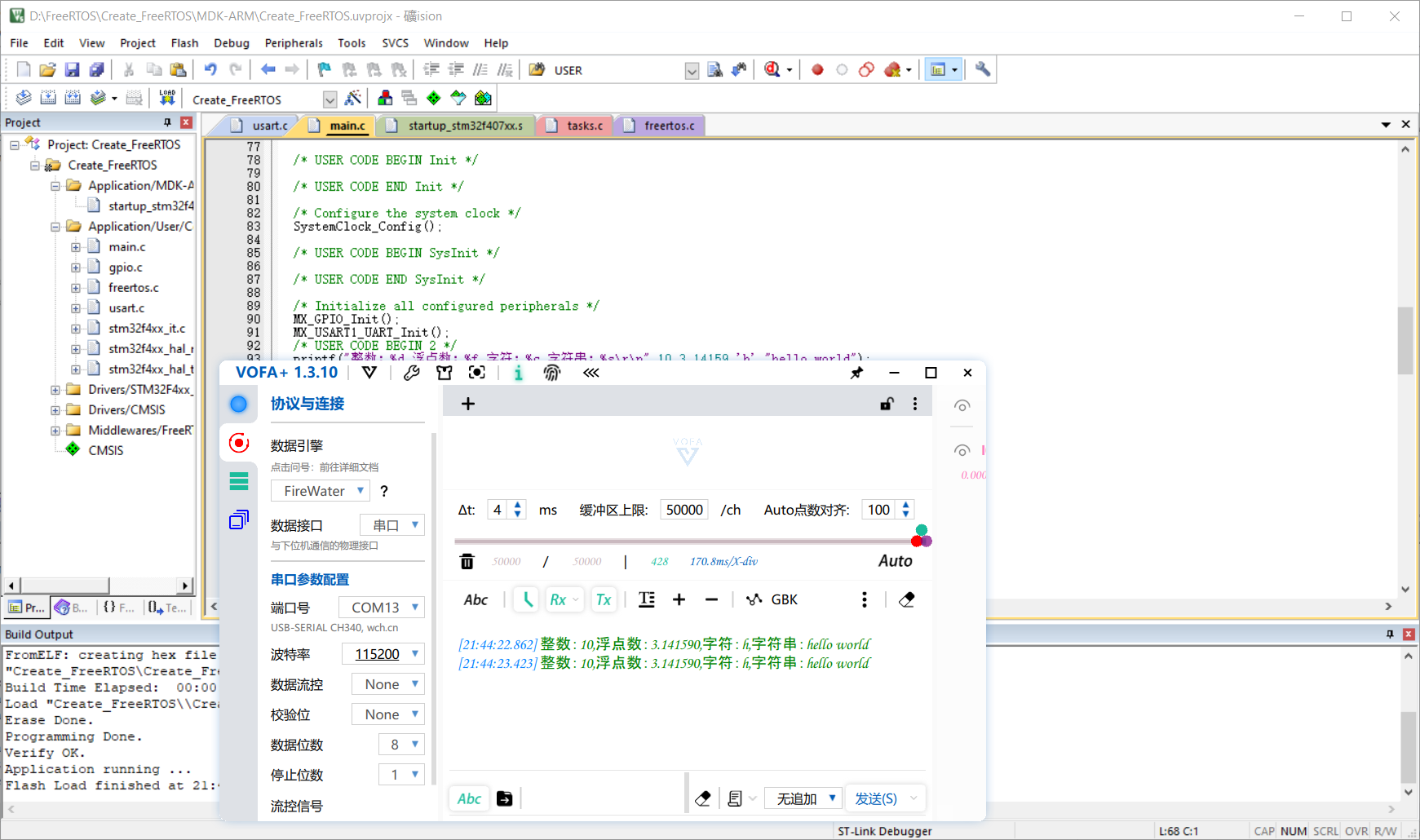1420x840 pixels.
Task: Open the Debug menu in Keil
Action: coord(231,42)
